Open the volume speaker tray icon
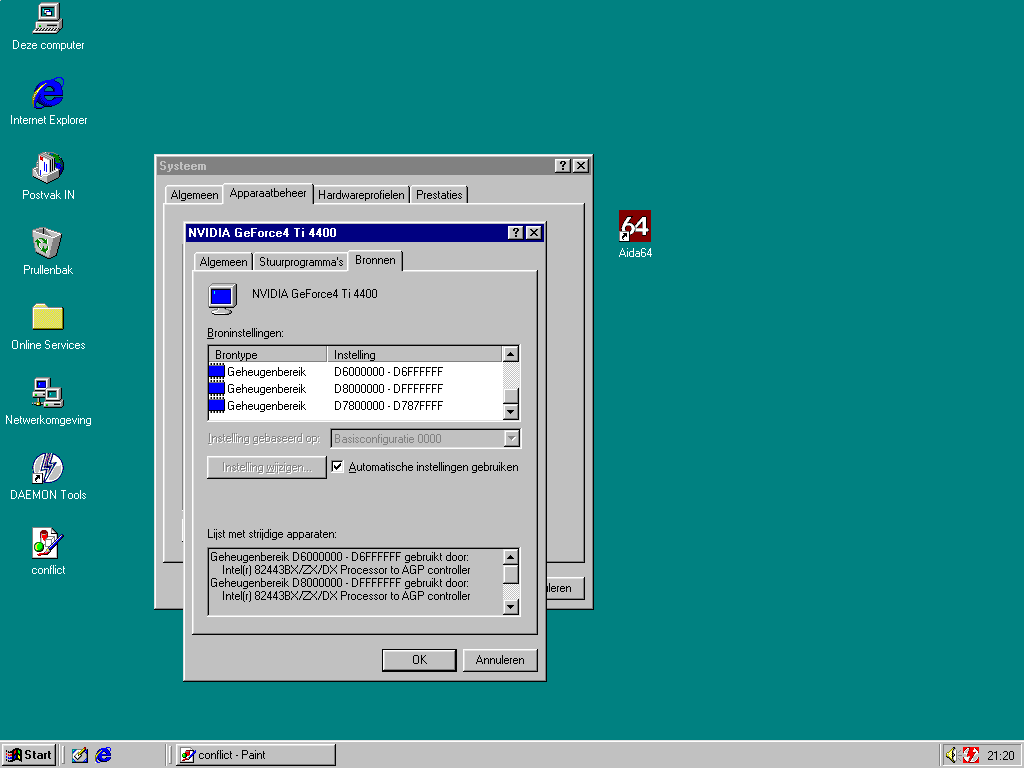Viewport: 1024px width, 768px height. click(952, 755)
